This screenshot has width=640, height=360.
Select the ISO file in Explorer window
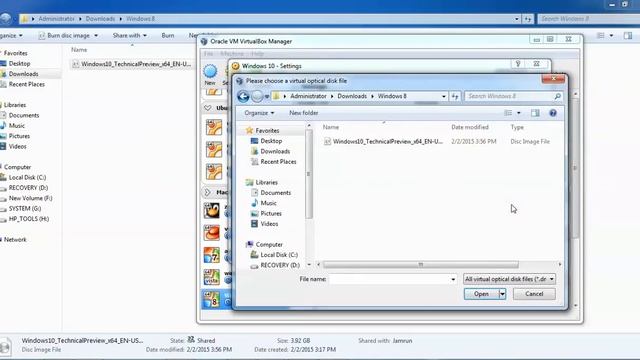(131, 64)
